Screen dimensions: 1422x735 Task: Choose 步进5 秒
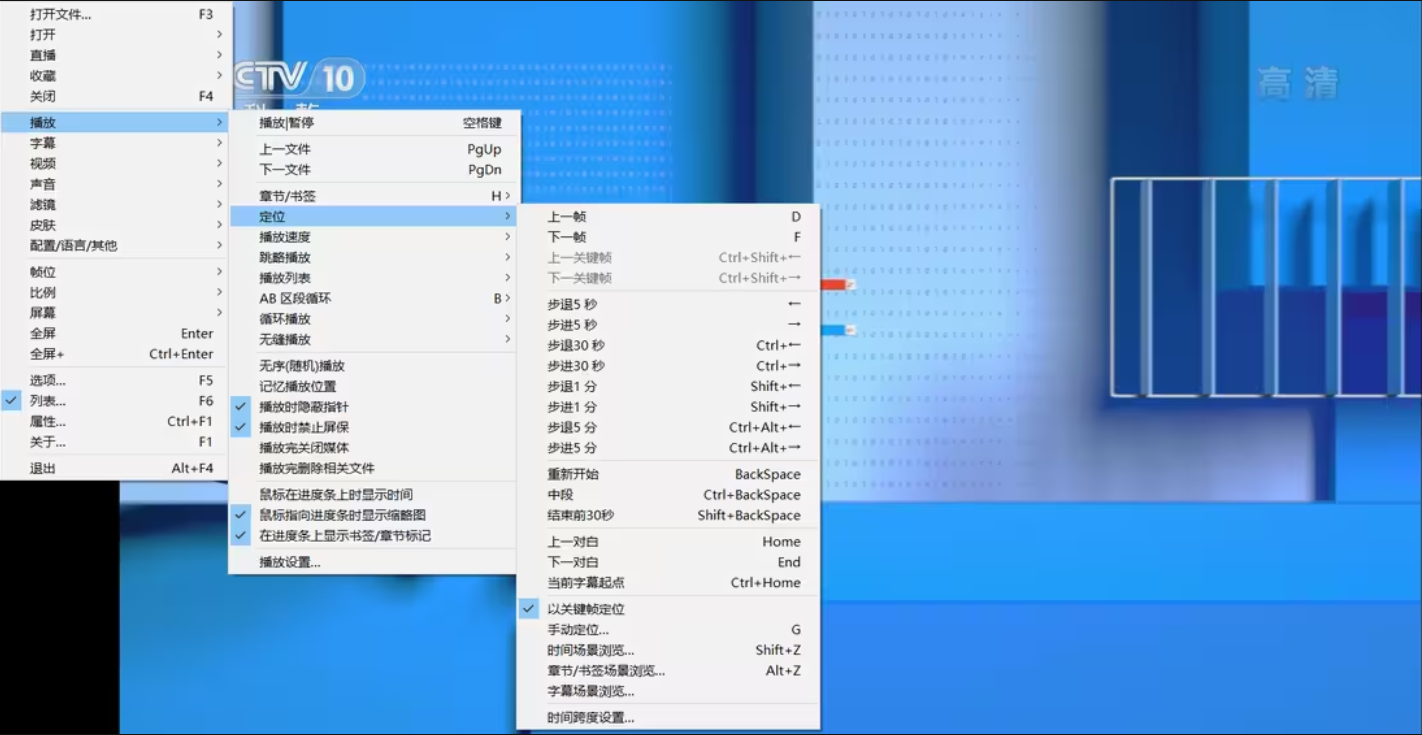(x=668, y=325)
